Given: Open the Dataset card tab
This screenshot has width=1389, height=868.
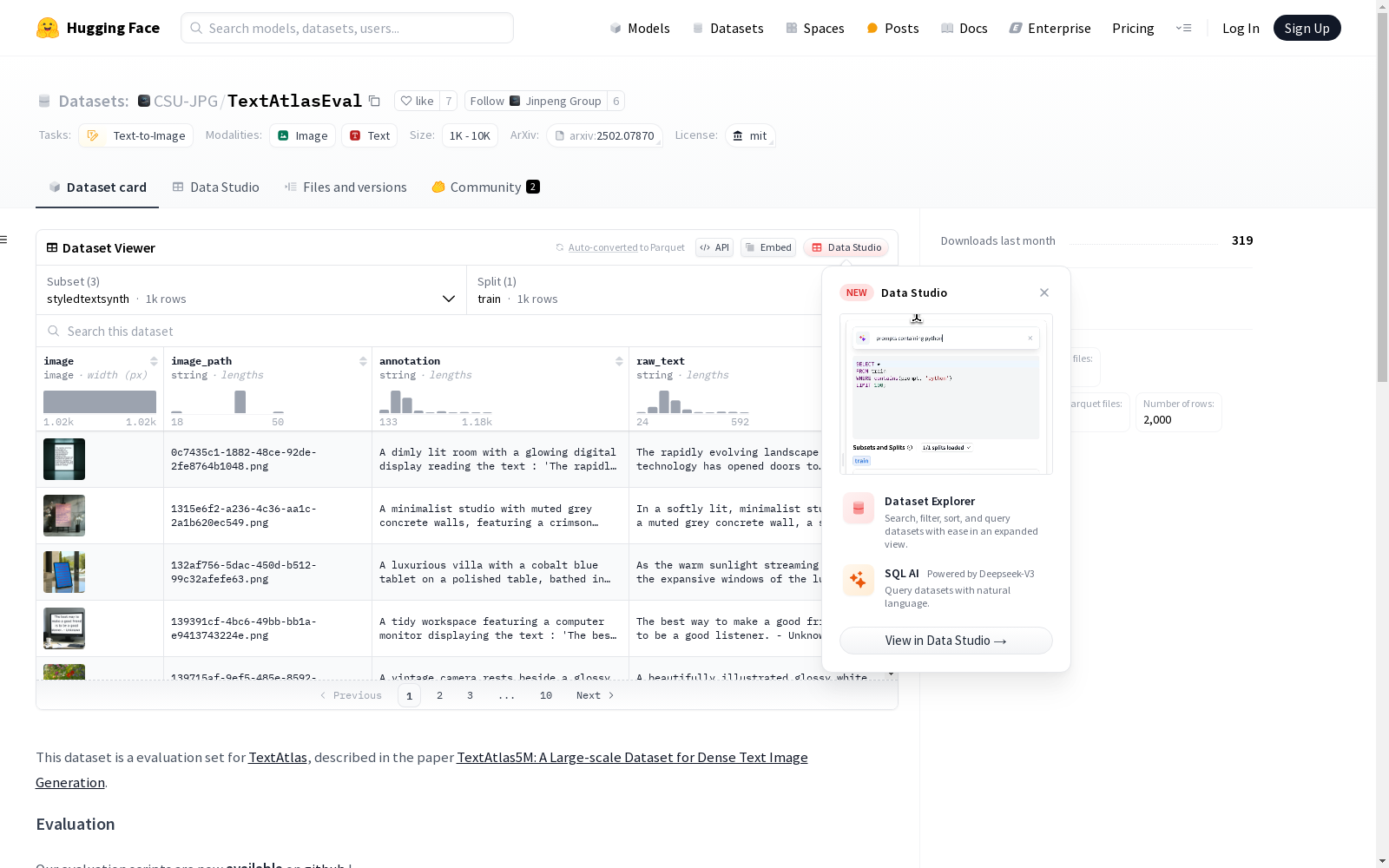Looking at the screenshot, I should pos(97,187).
